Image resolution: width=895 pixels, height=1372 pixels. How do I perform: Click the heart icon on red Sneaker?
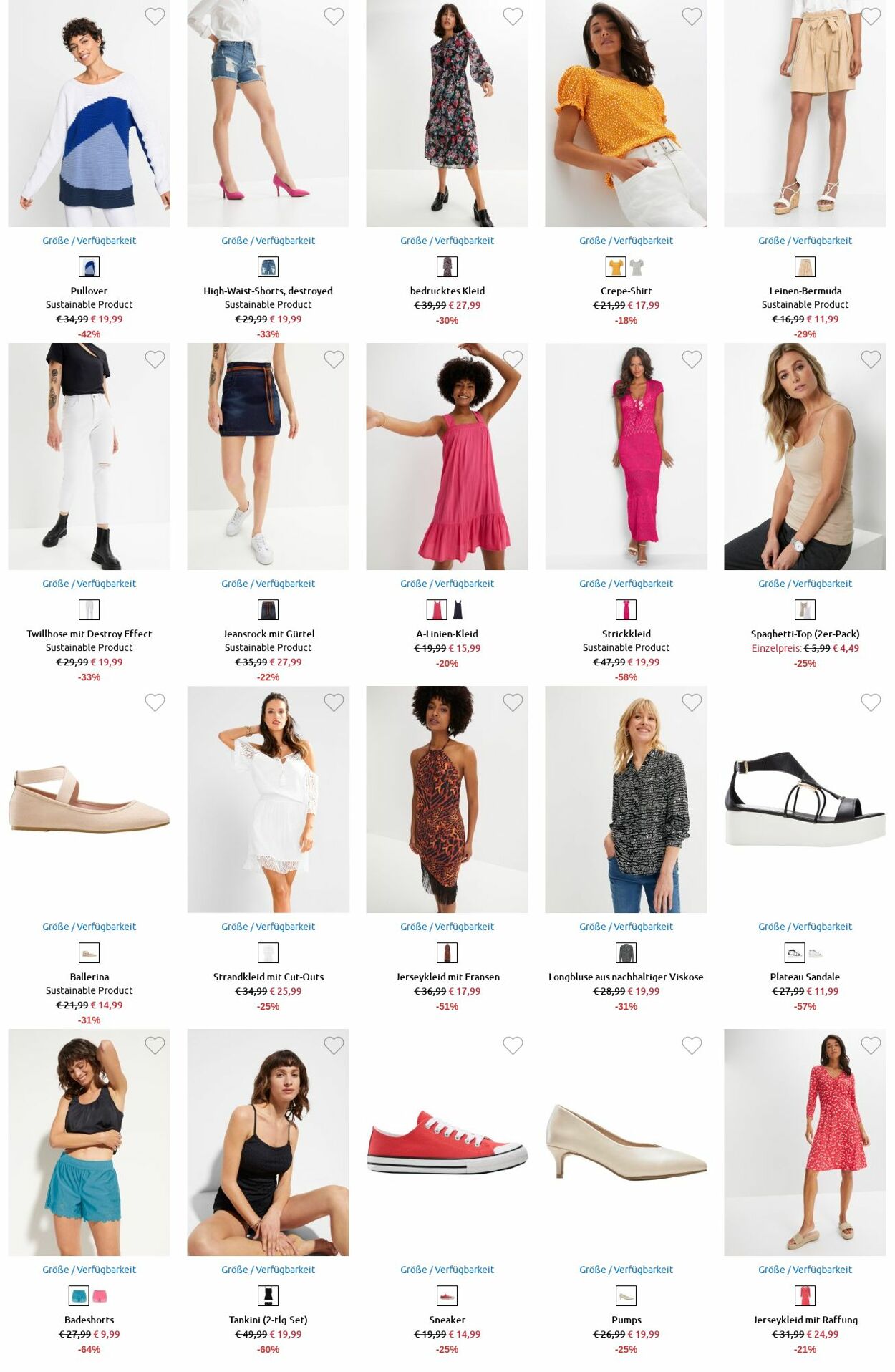(513, 1045)
